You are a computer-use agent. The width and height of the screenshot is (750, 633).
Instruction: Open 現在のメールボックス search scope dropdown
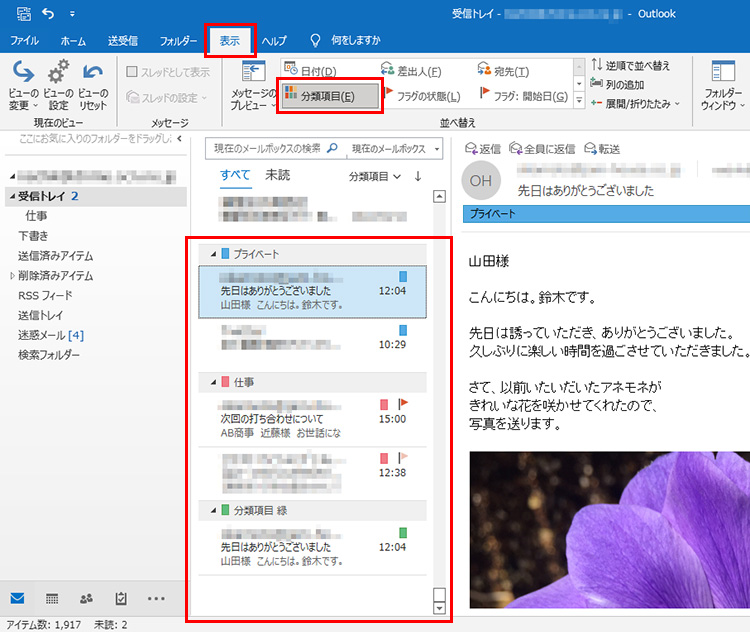point(437,149)
